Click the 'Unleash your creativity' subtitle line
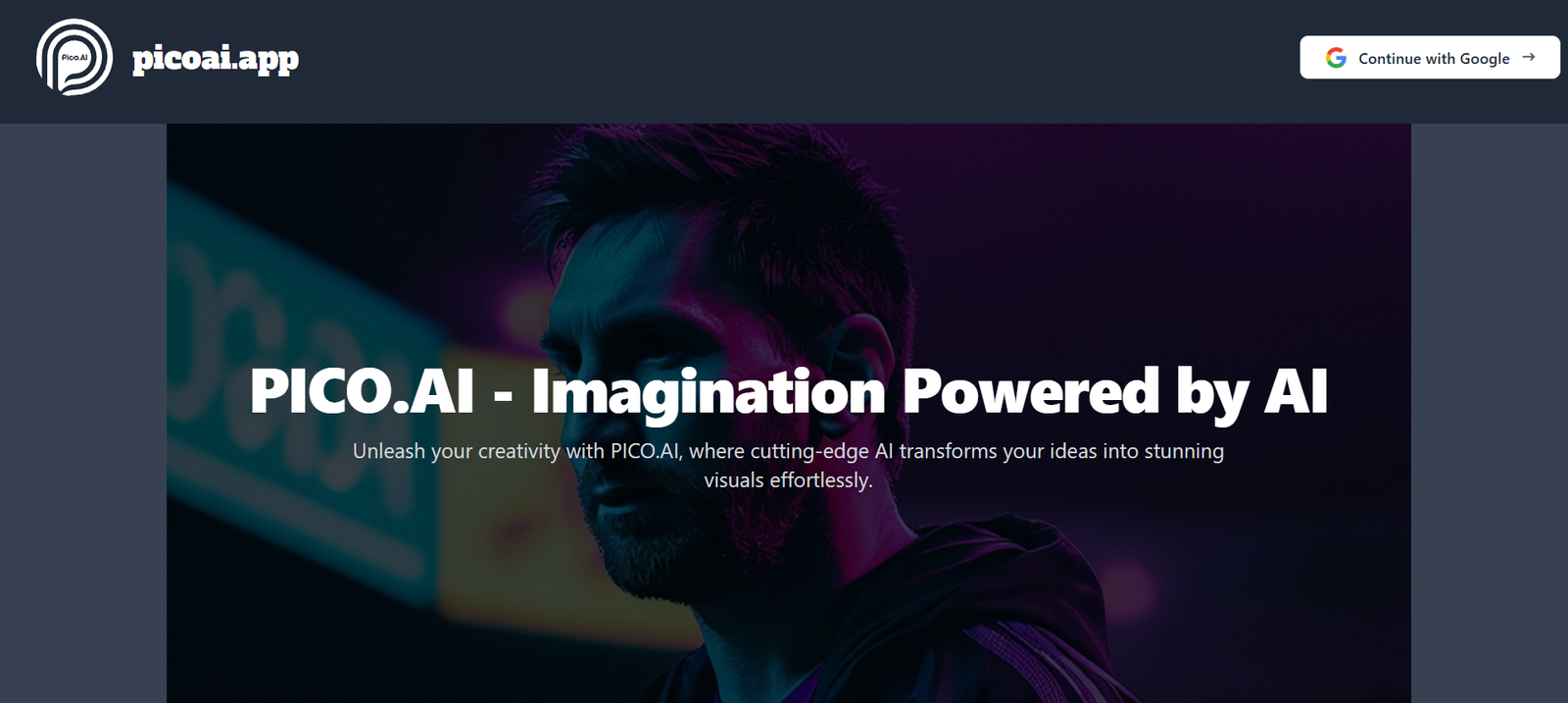Screen dimensions: 1568x703 click(788, 451)
